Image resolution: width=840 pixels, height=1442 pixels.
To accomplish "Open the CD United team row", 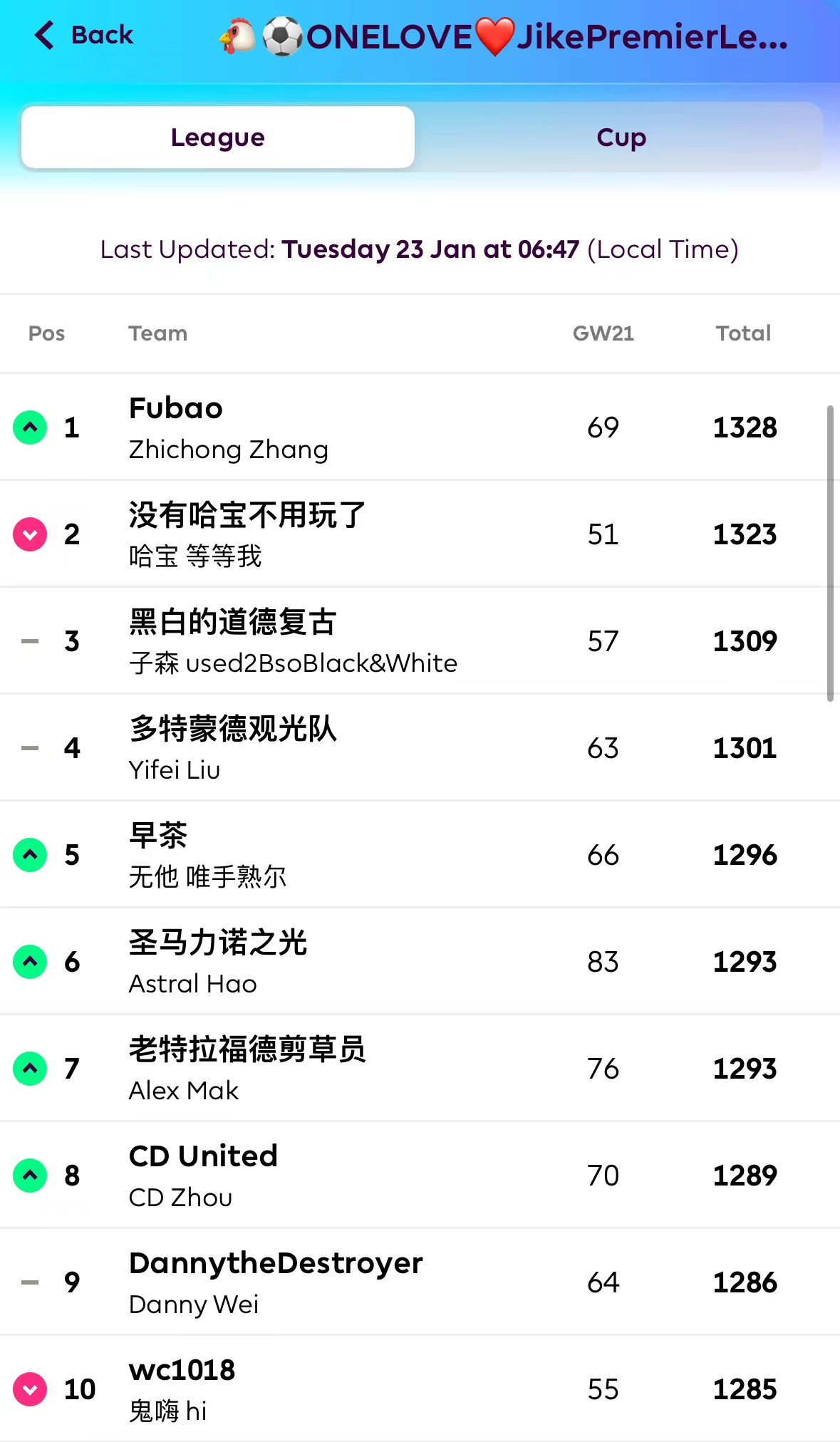I will click(203, 1176).
